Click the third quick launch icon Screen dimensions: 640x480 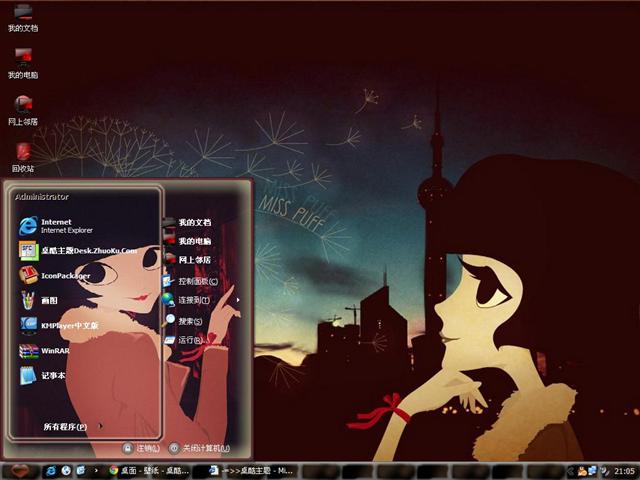coord(81,471)
